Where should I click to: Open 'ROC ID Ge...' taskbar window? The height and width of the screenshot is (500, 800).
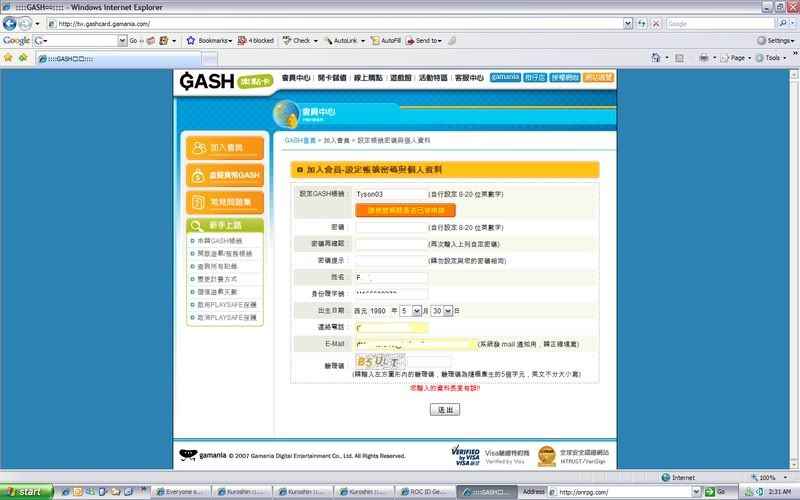[x=423, y=492]
